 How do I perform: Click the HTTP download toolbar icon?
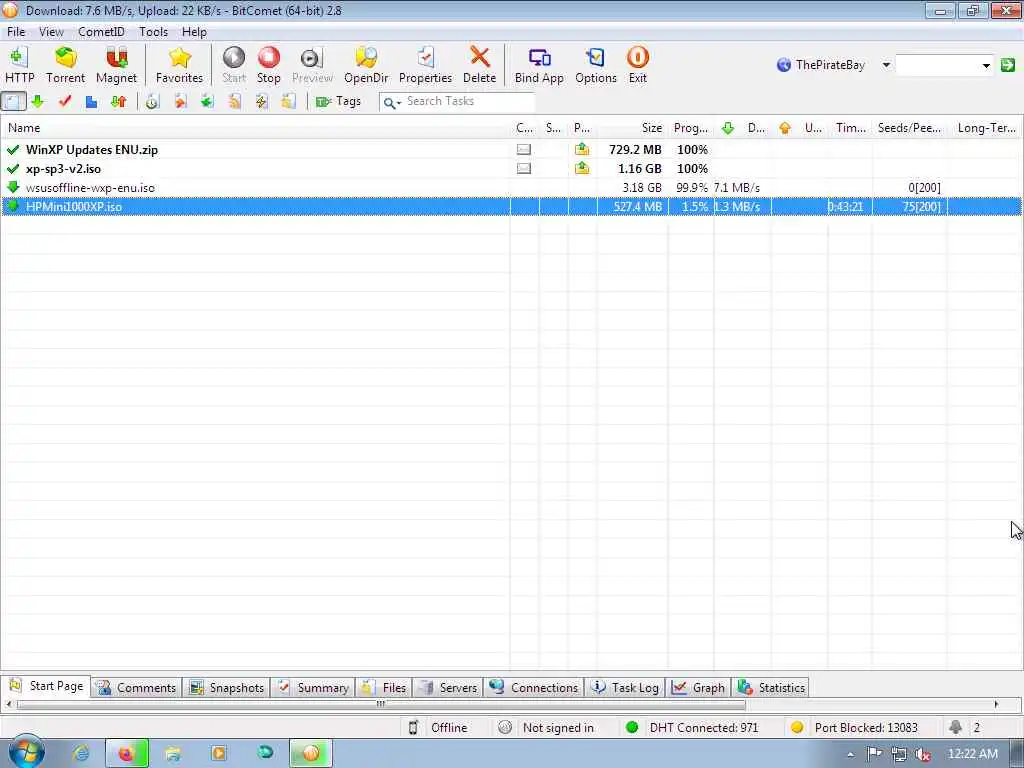(20, 65)
